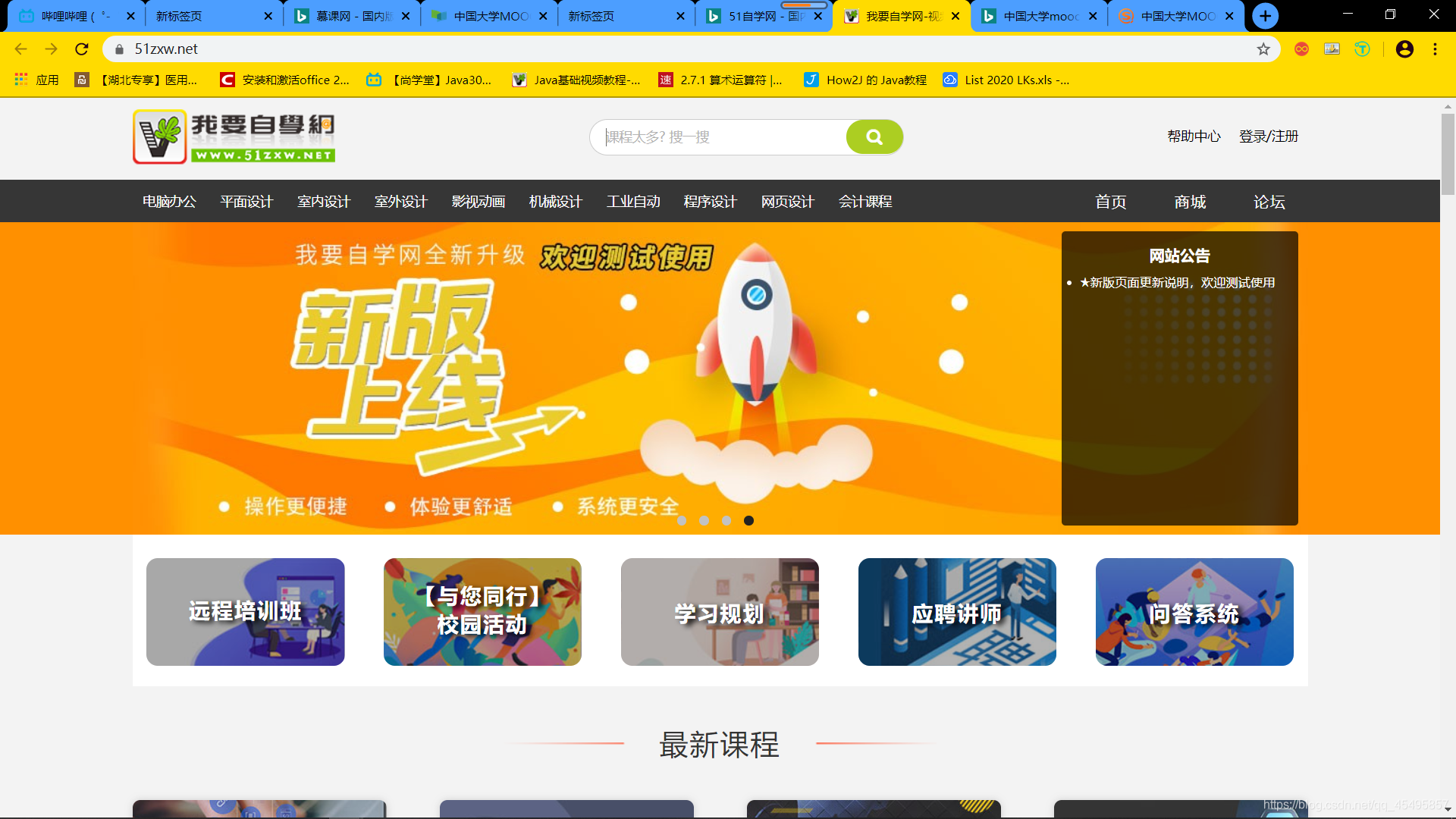This screenshot has width=1456, height=819.
Task: Select the second carousel indicator dot
Action: (x=704, y=520)
